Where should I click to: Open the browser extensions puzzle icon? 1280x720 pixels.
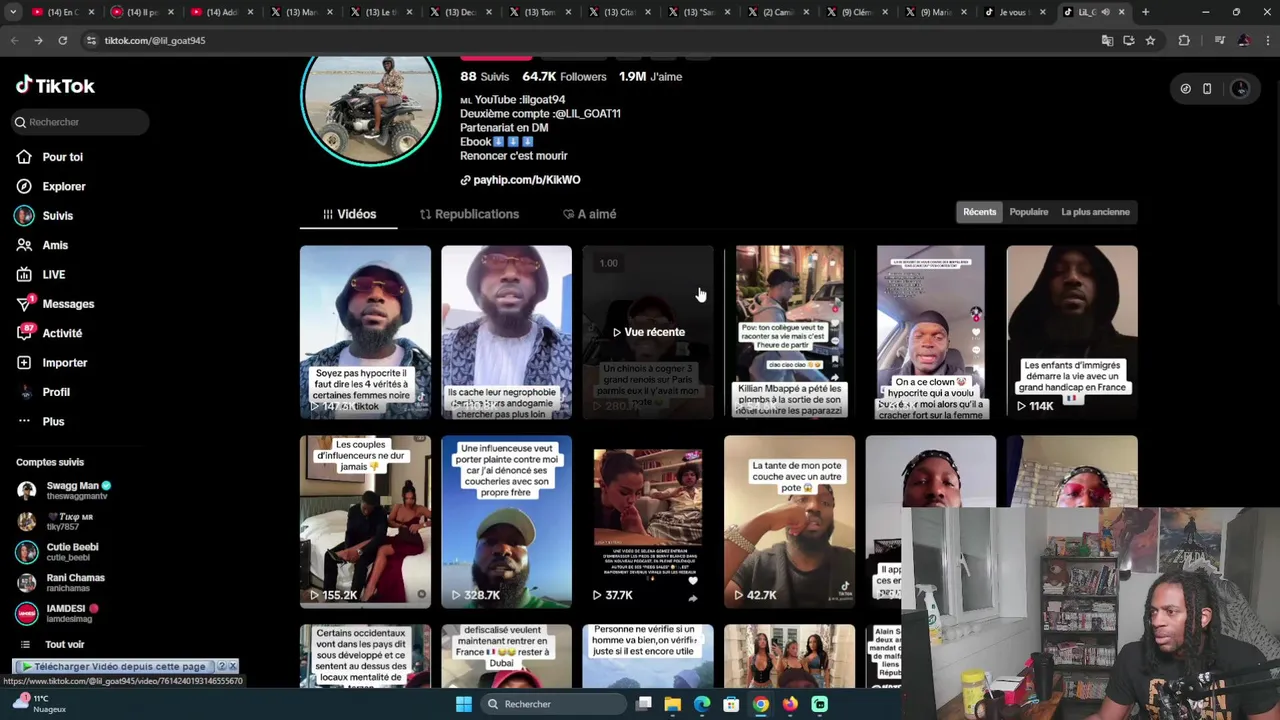tap(1184, 40)
